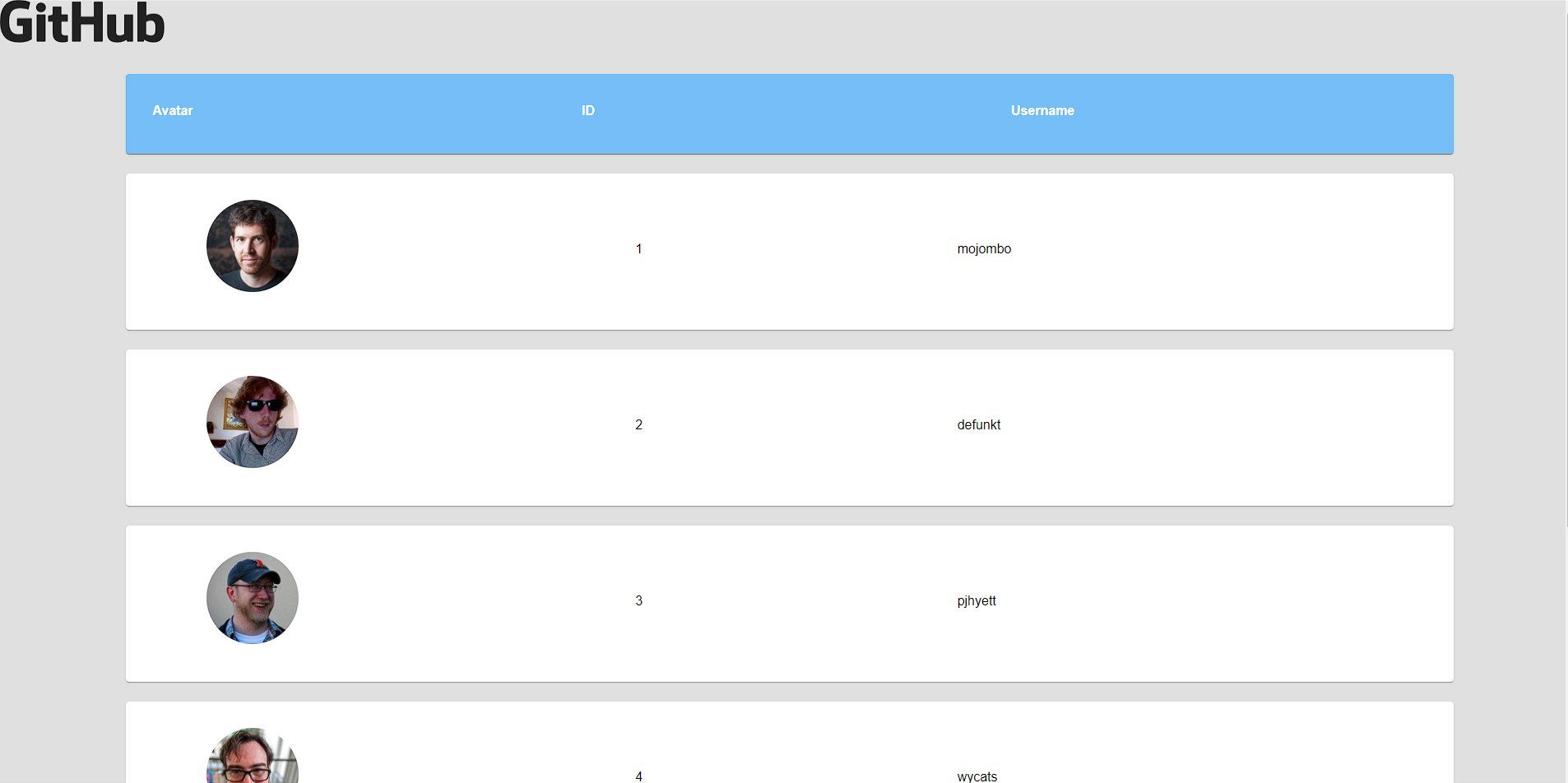Click ID value 4 in wycats row
1568x783 pixels.
[638, 776]
